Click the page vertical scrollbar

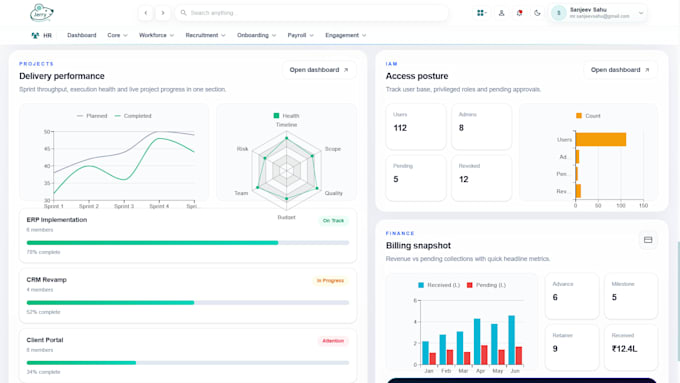[x=678, y=301]
